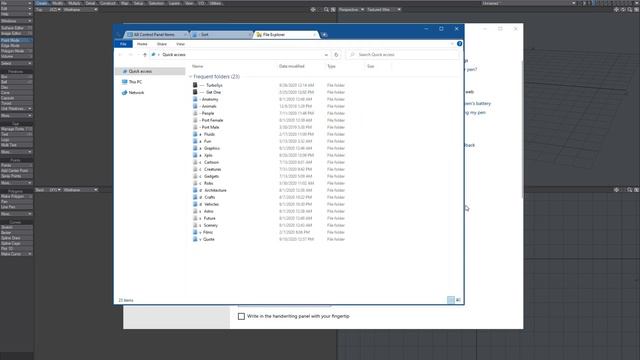The height and width of the screenshot is (360, 640).
Task: Click the Spline Draw tool
Action: click(16, 238)
